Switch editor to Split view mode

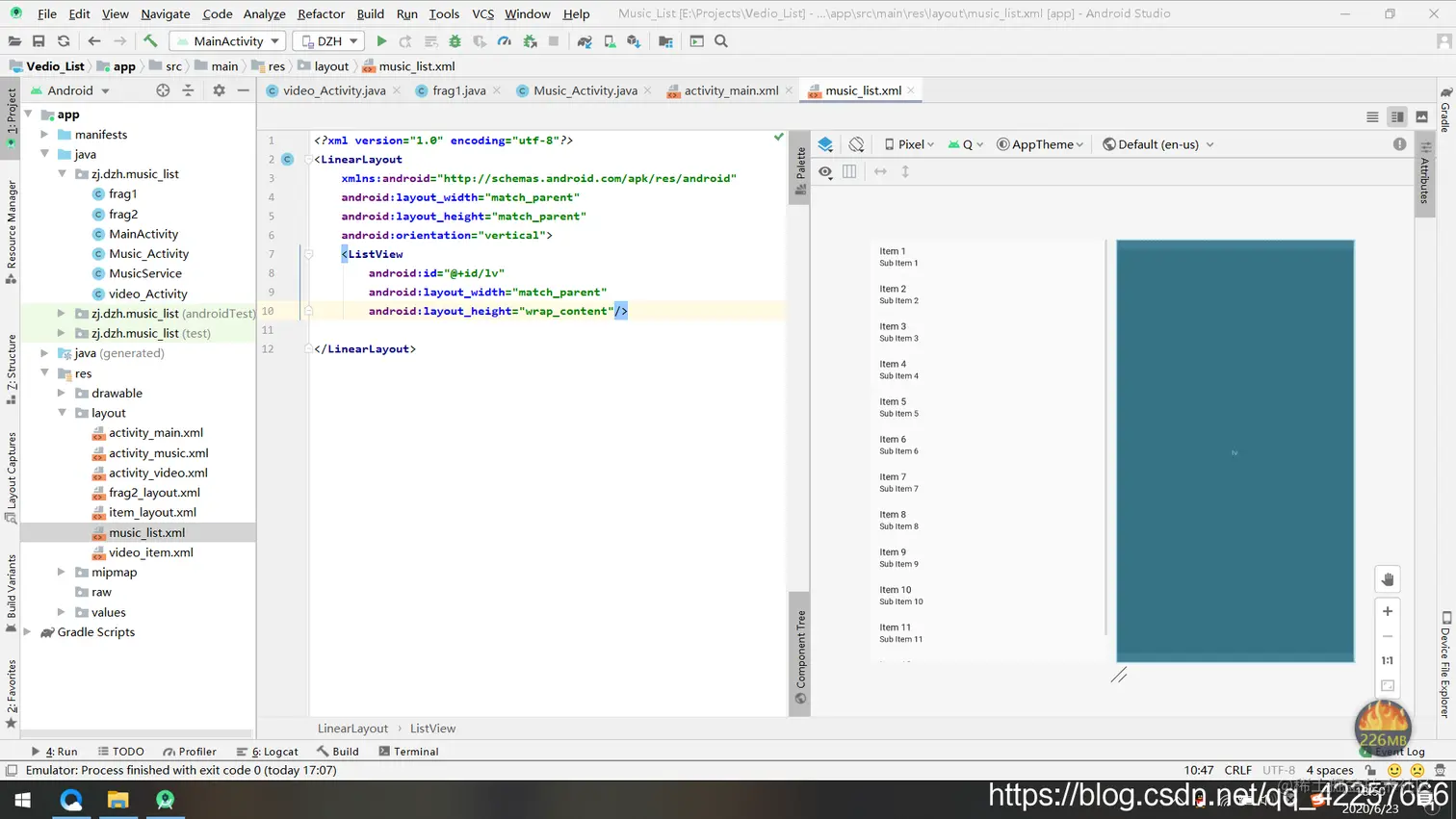click(1397, 116)
